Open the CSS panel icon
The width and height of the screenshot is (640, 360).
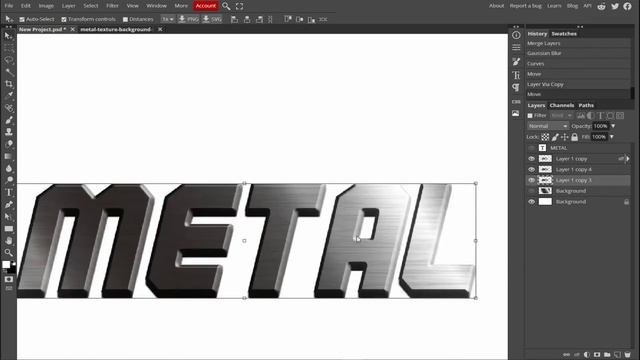point(516,102)
